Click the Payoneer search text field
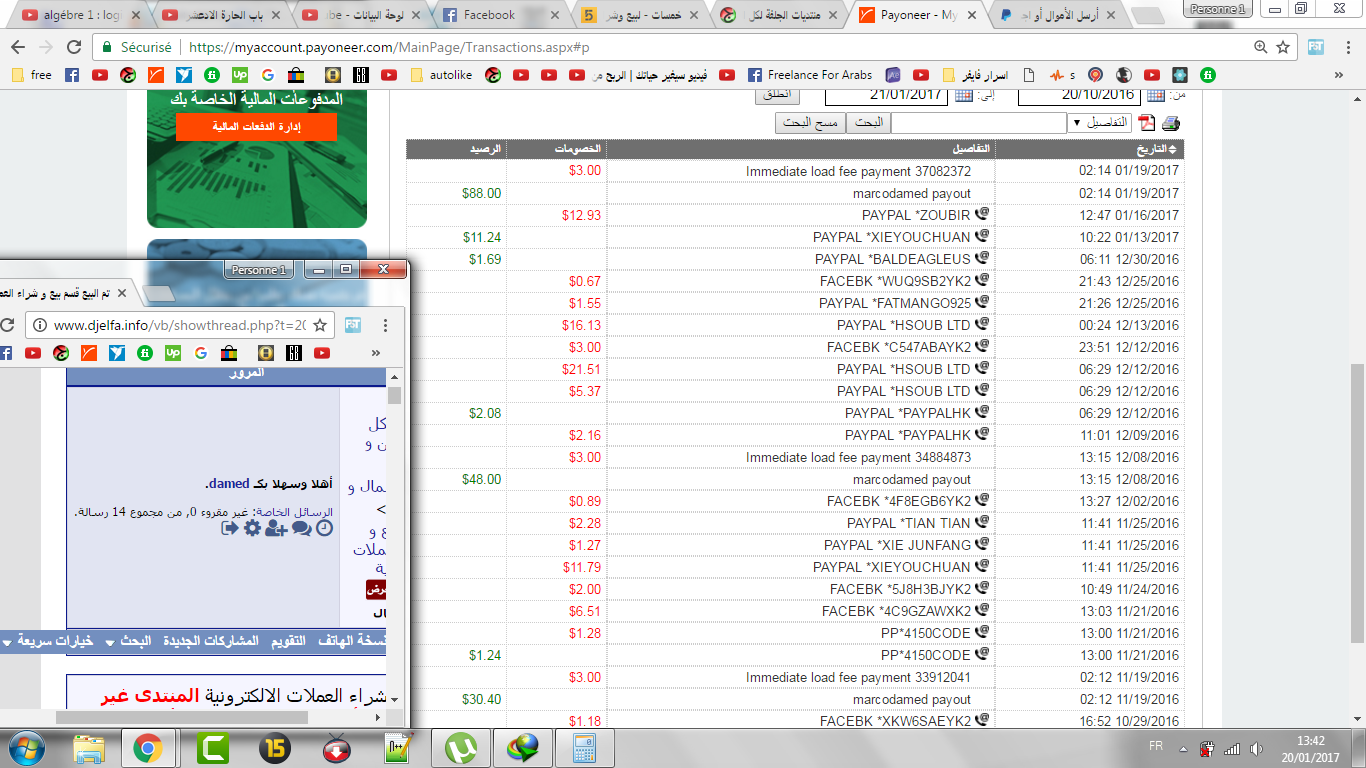Screen dimensions: 1366x768 [x=978, y=123]
